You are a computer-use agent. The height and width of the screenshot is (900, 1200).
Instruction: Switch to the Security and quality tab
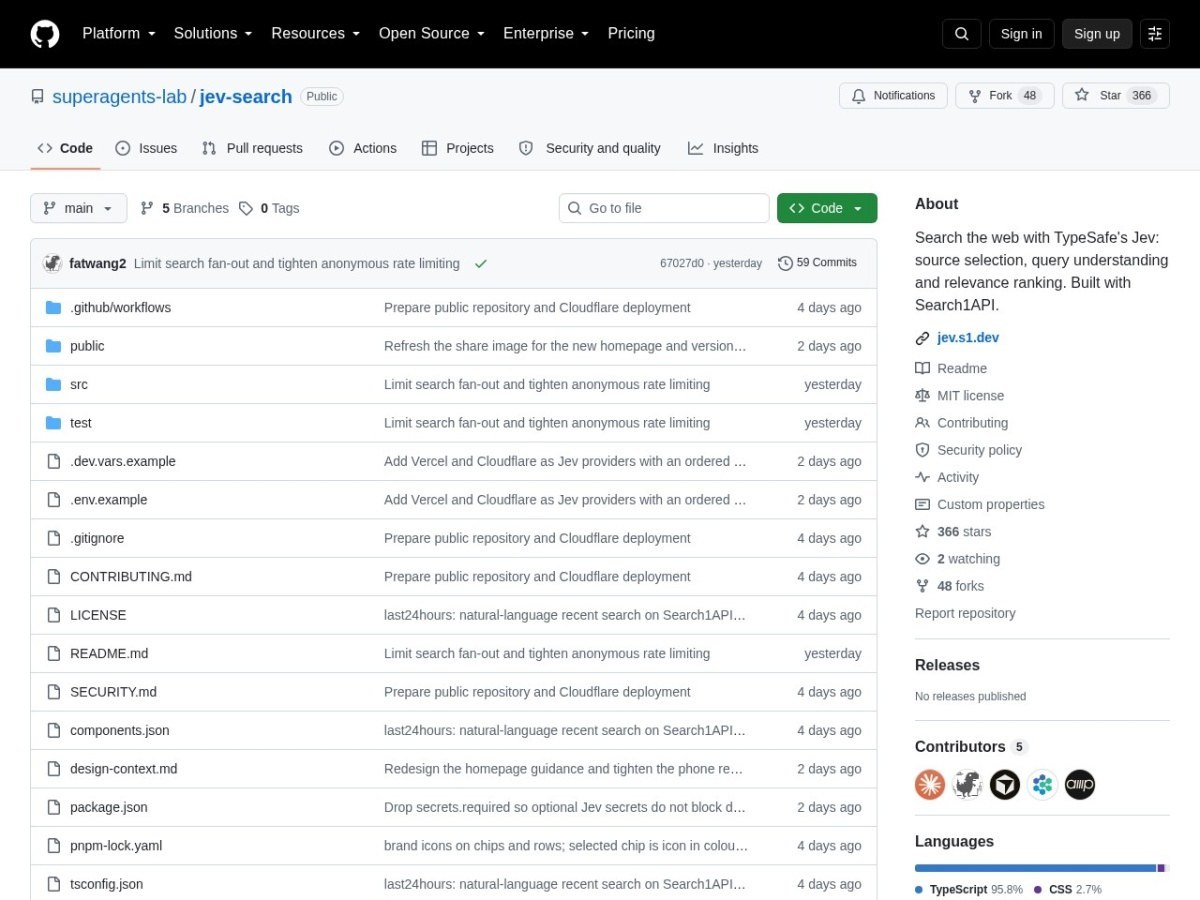coord(589,148)
